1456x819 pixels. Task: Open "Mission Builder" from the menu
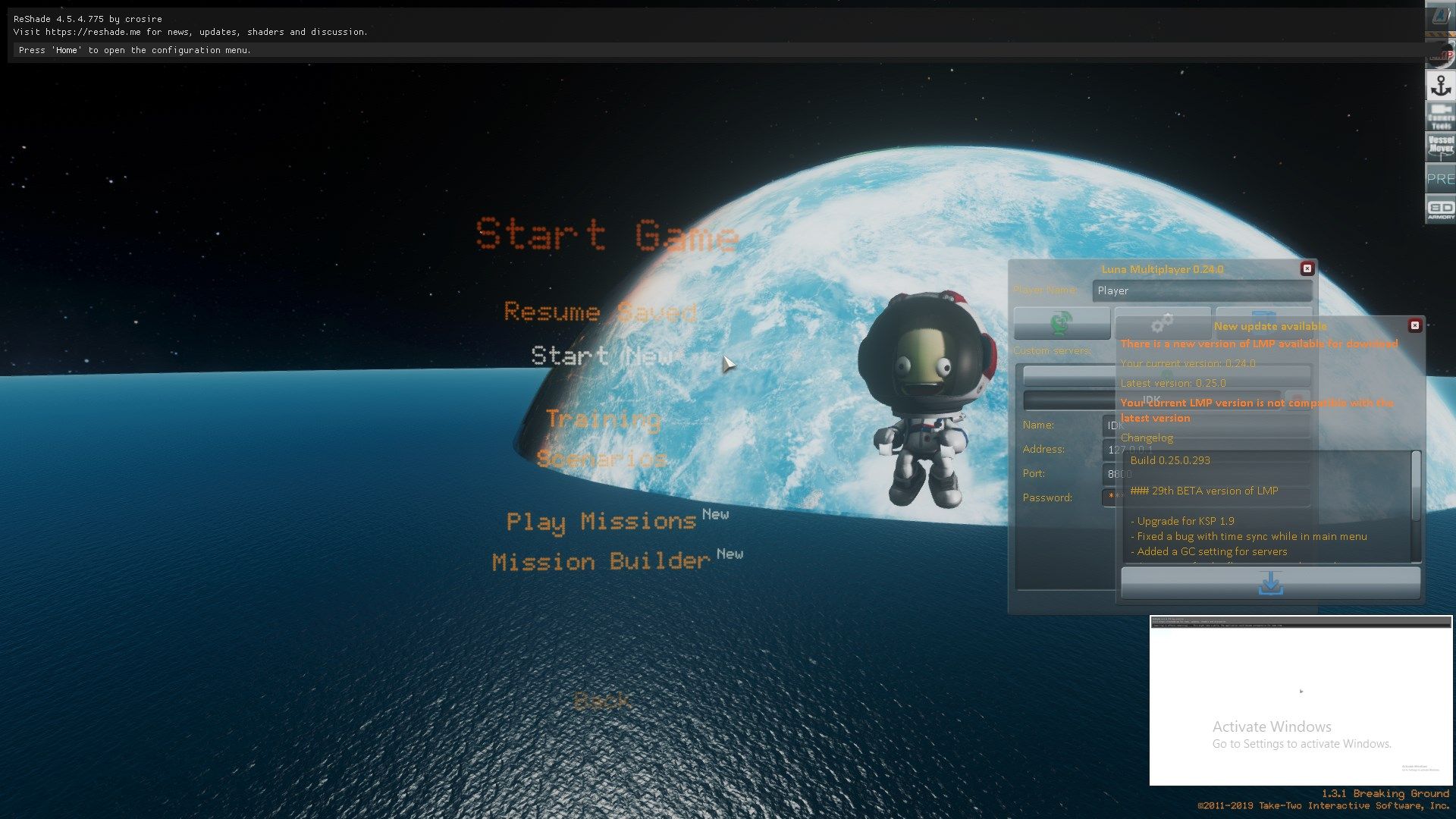pyautogui.click(x=599, y=561)
